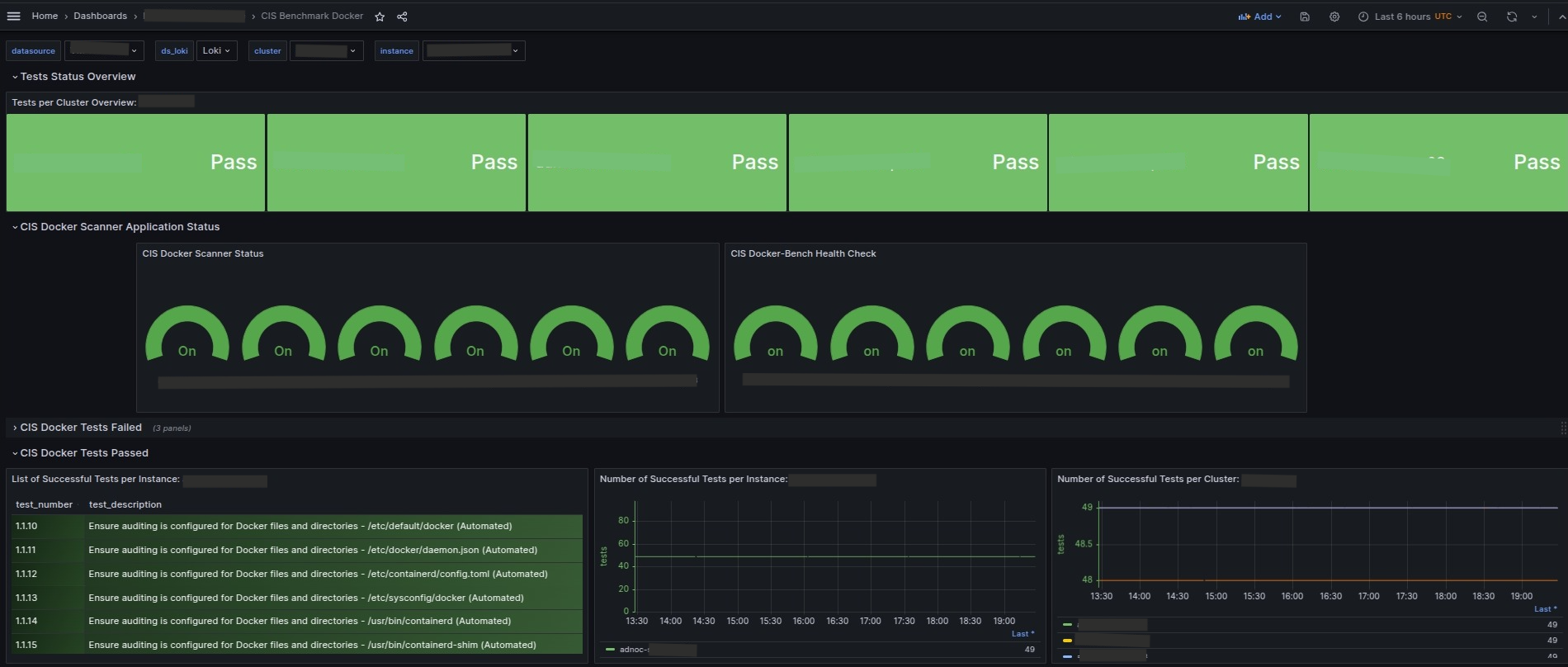This screenshot has width=1568, height=667.
Task: Click last on gauge in Health Check
Action: [1255, 334]
